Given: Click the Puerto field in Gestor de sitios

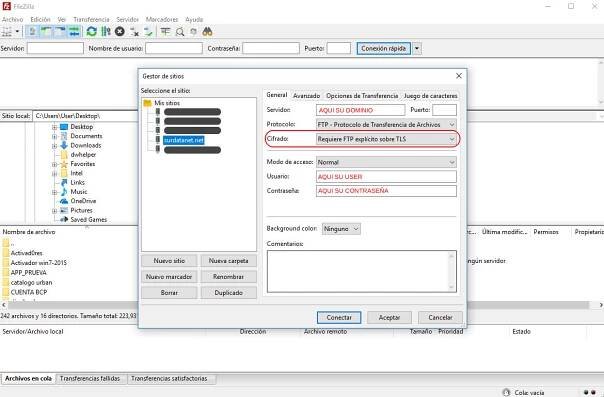Looking at the screenshot, I should click(445, 110).
